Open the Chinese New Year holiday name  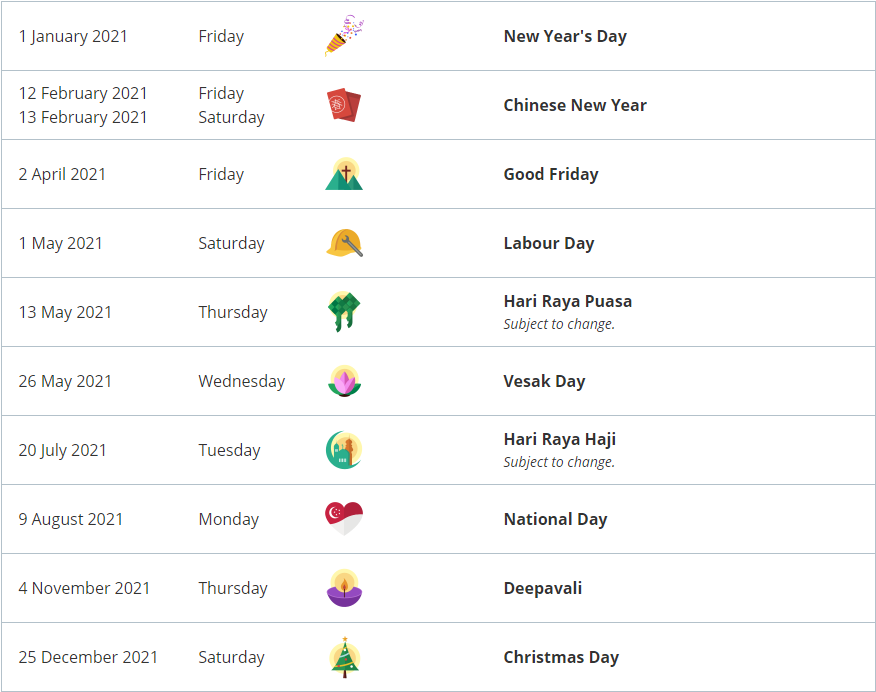click(575, 105)
